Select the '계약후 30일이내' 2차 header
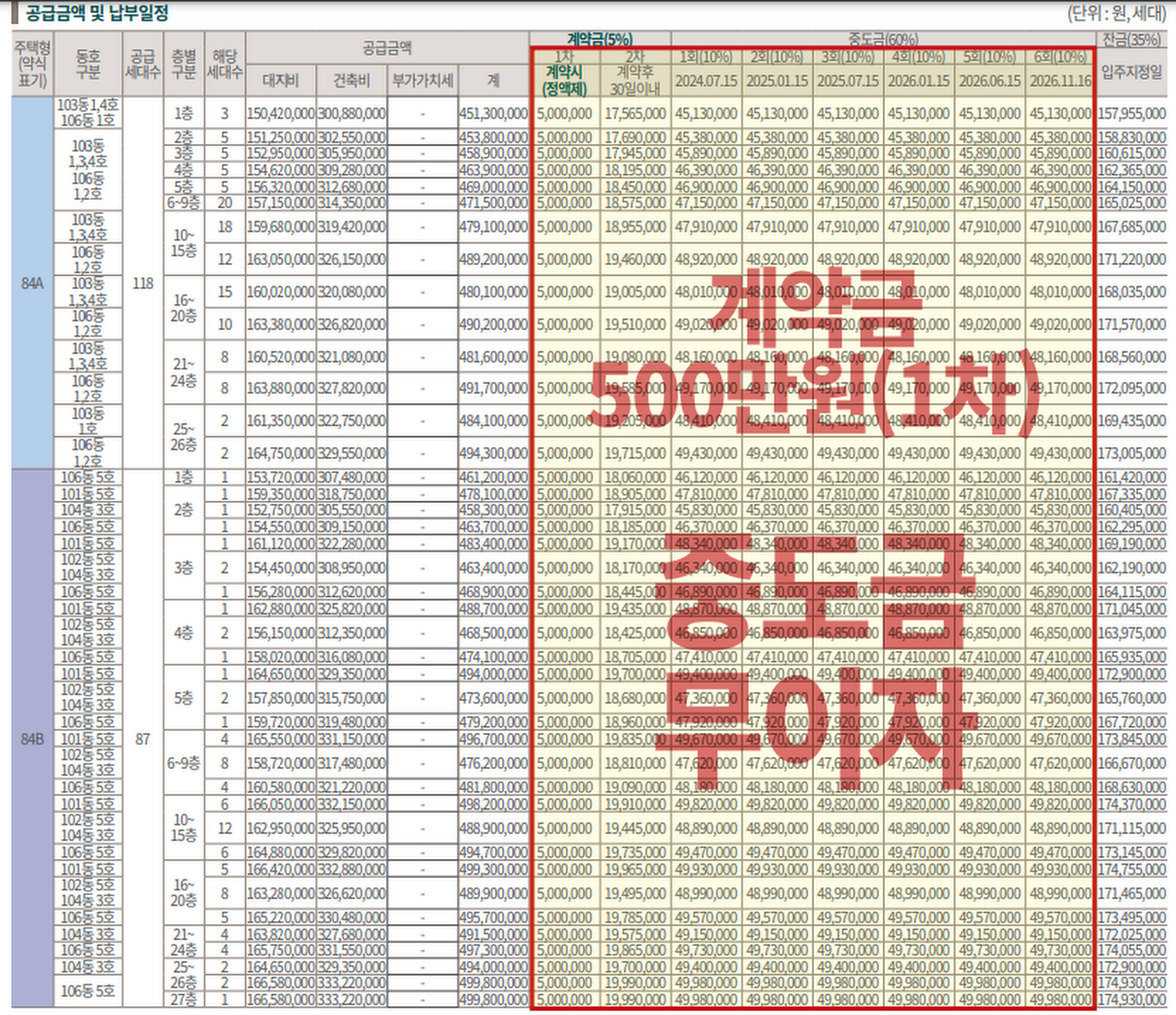 [635, 81]
